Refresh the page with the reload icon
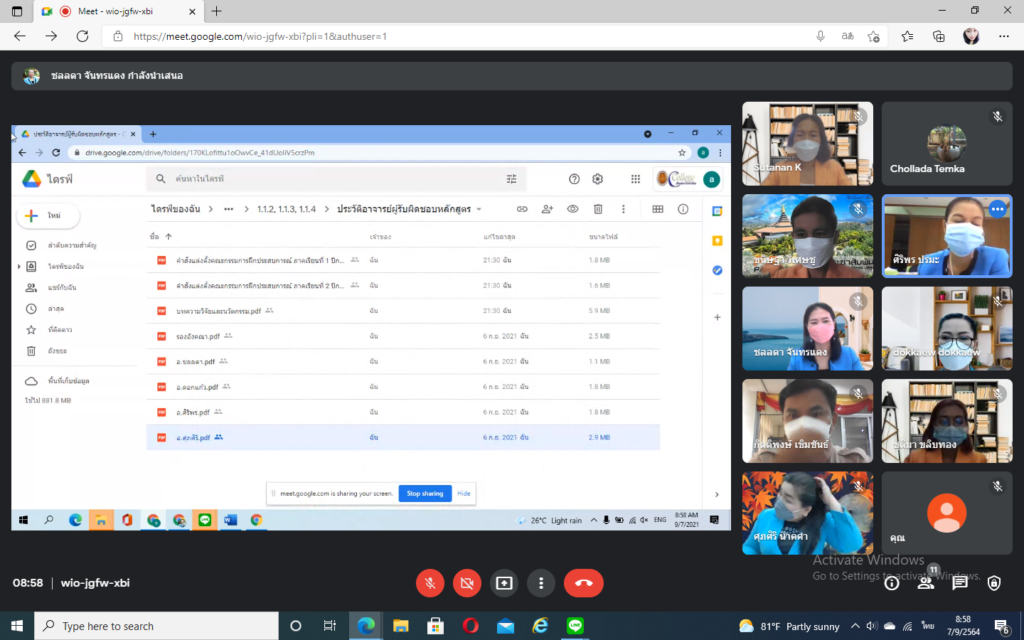Image resolution: width=1024 pixels, height=640 pixels. pos(82,36)
